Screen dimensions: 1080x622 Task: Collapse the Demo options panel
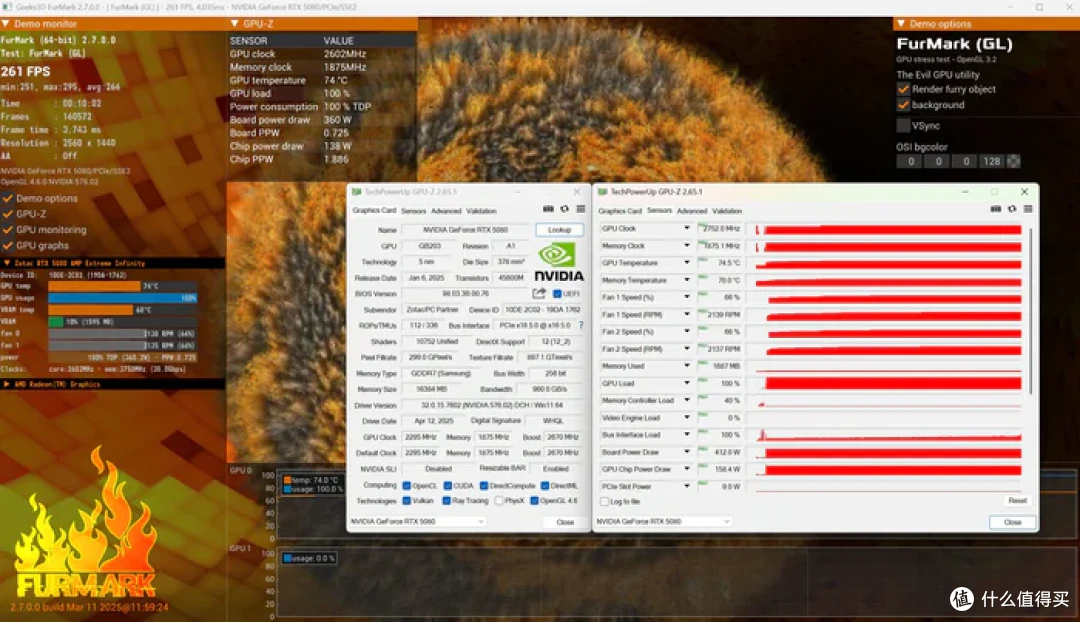tap(901, 24)
